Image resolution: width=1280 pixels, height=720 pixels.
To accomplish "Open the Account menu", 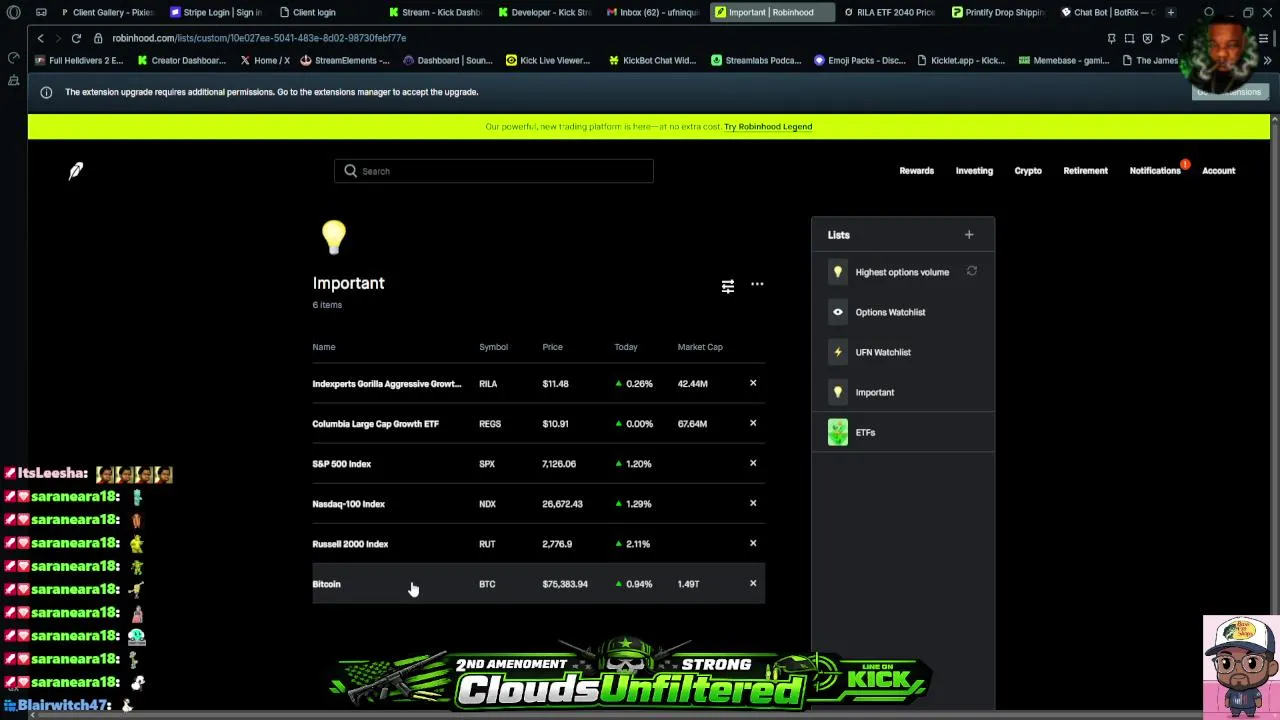I will pos(1218,171).
